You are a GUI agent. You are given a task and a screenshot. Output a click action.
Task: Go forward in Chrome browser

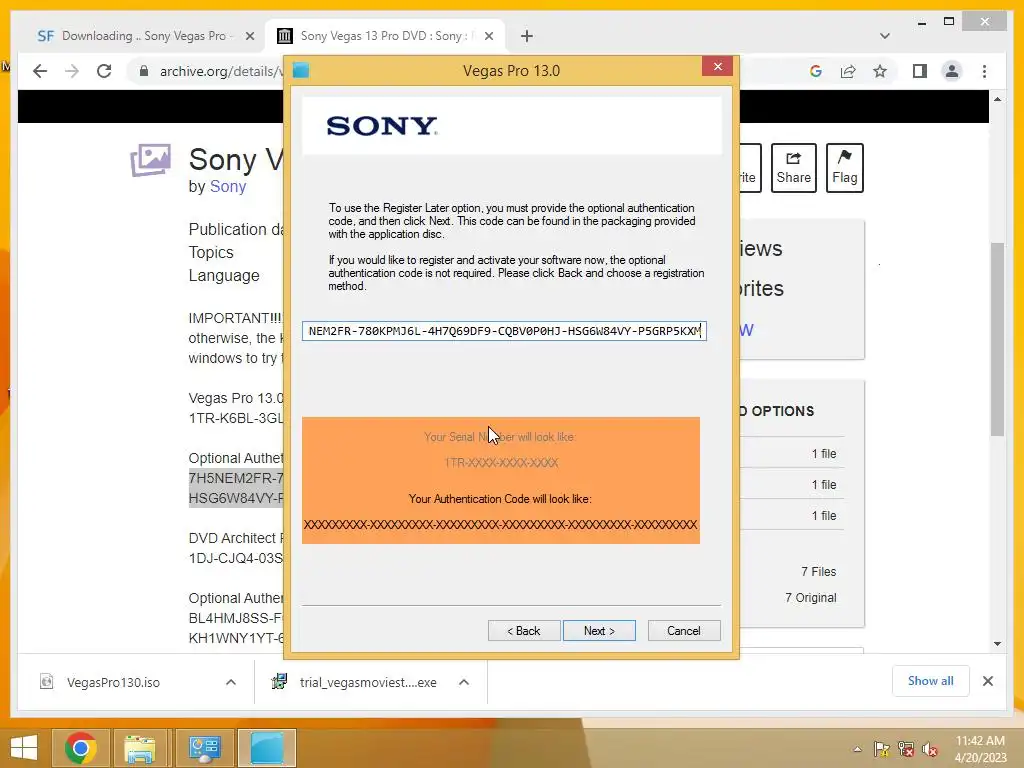[x=72, y=71]
